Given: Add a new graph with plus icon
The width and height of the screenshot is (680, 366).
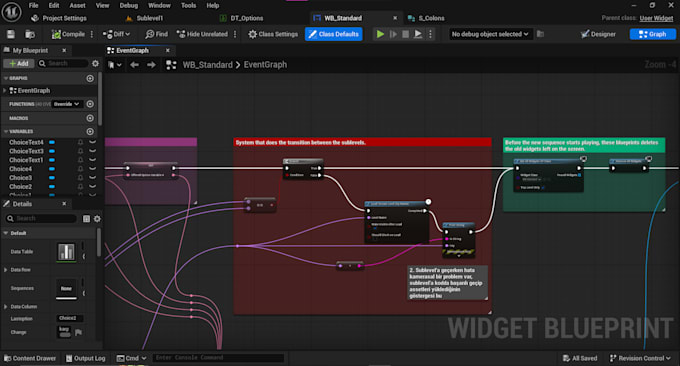Looking at the screenshot, I should point(90,78).
